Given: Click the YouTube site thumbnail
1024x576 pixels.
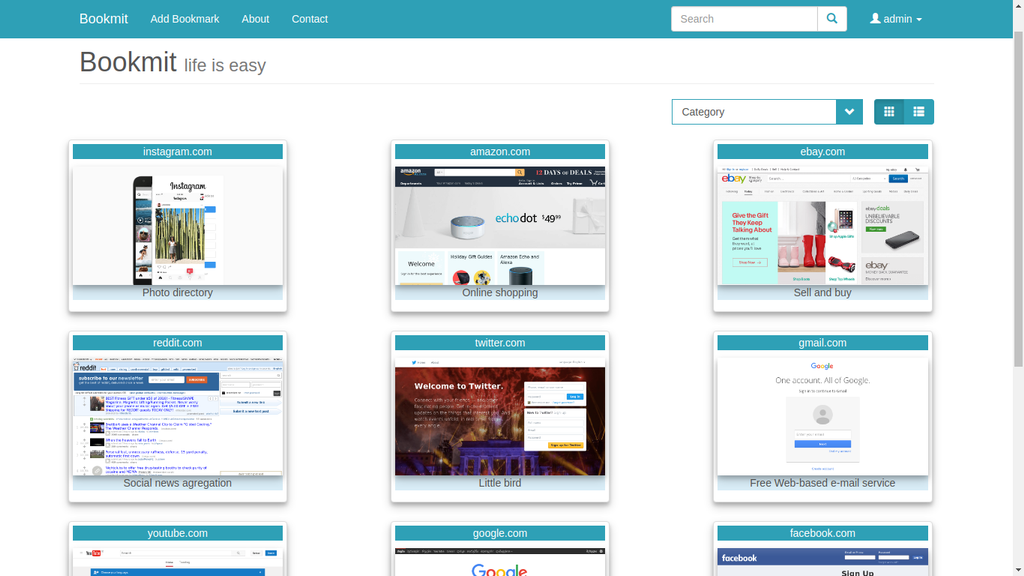Looking at the screenshot, I should point(178,562).
